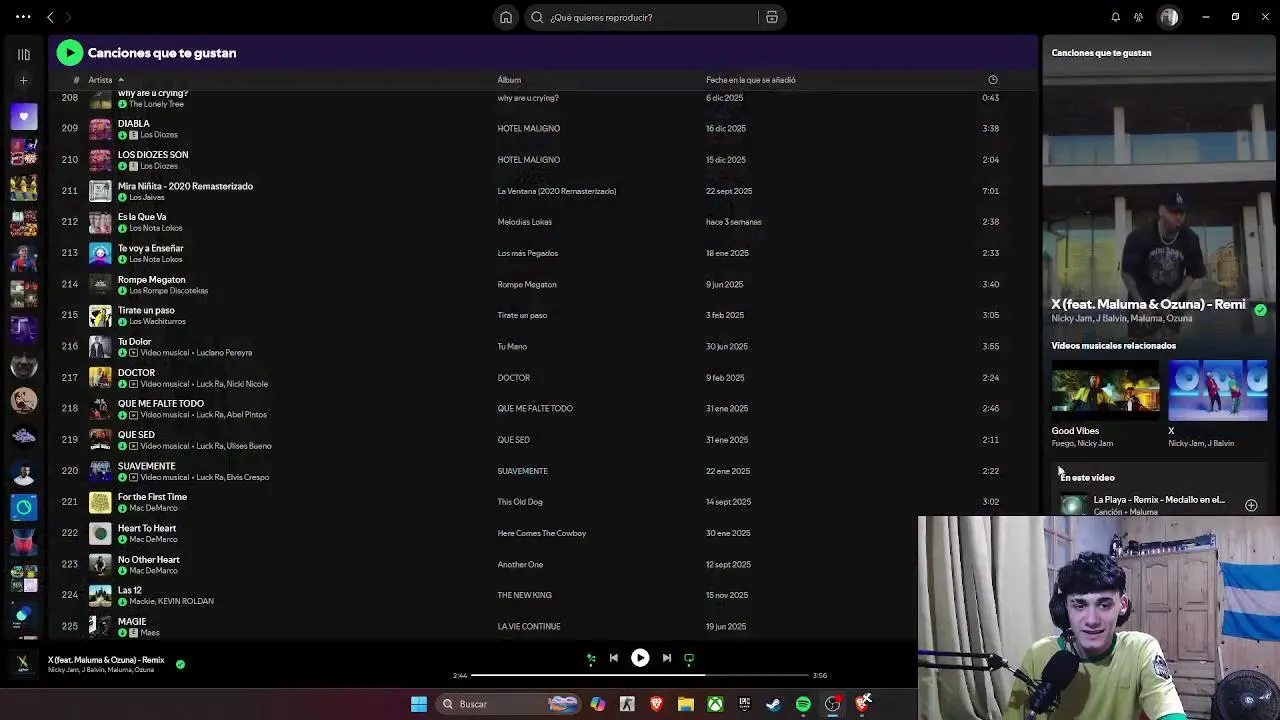Open the now-playing album cover in the bottom bar
The image size is (1280, 720).
22,664
